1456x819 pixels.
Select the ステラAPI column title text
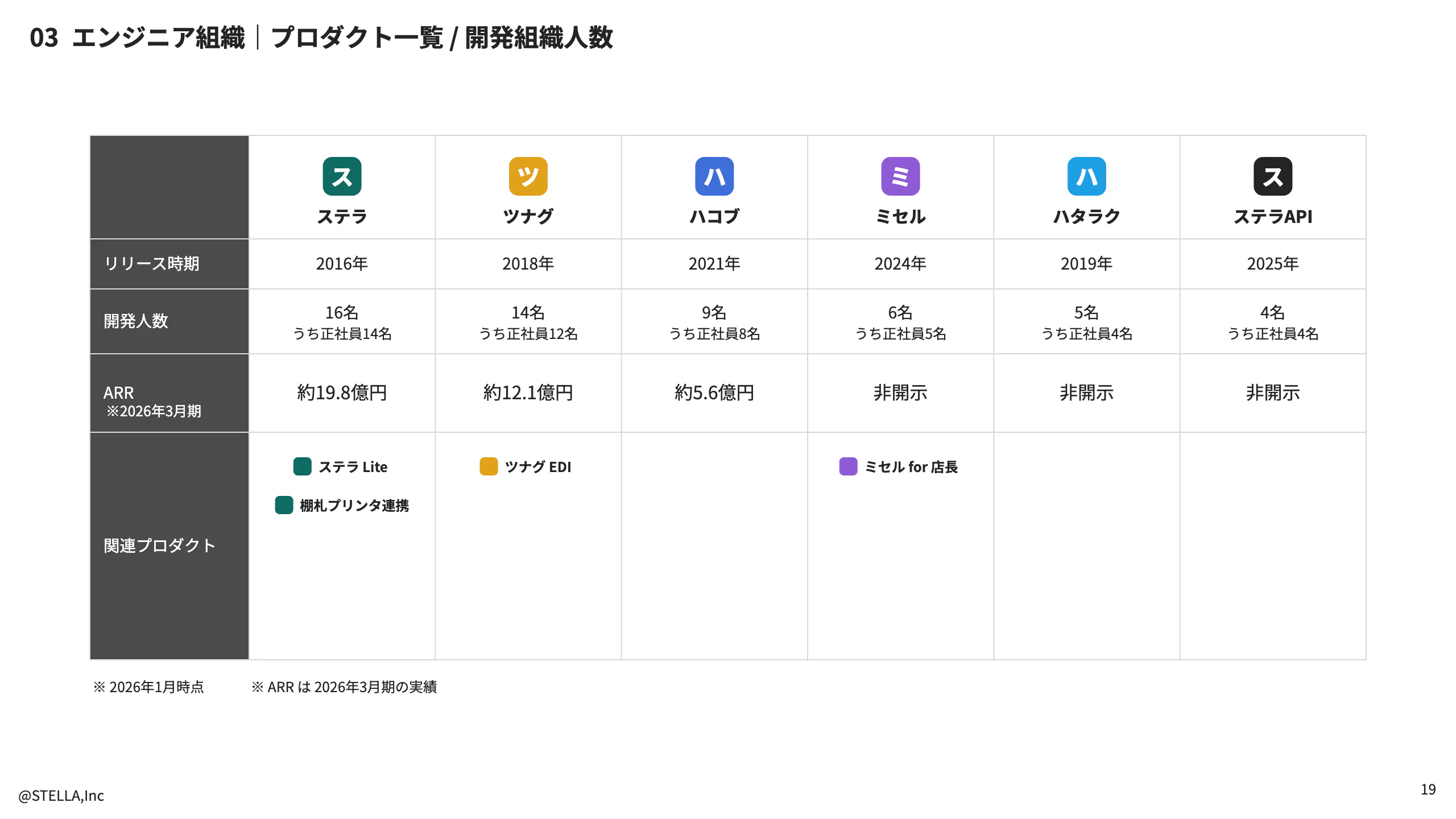point(1273,217)
